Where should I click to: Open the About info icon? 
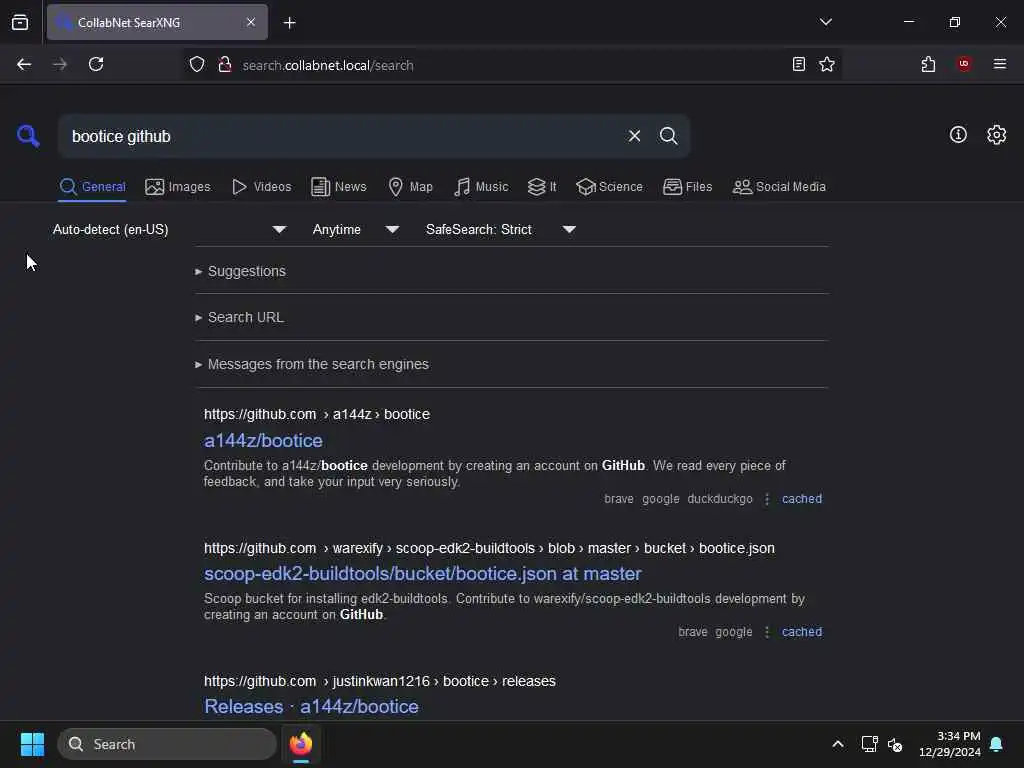click(958, 135)
